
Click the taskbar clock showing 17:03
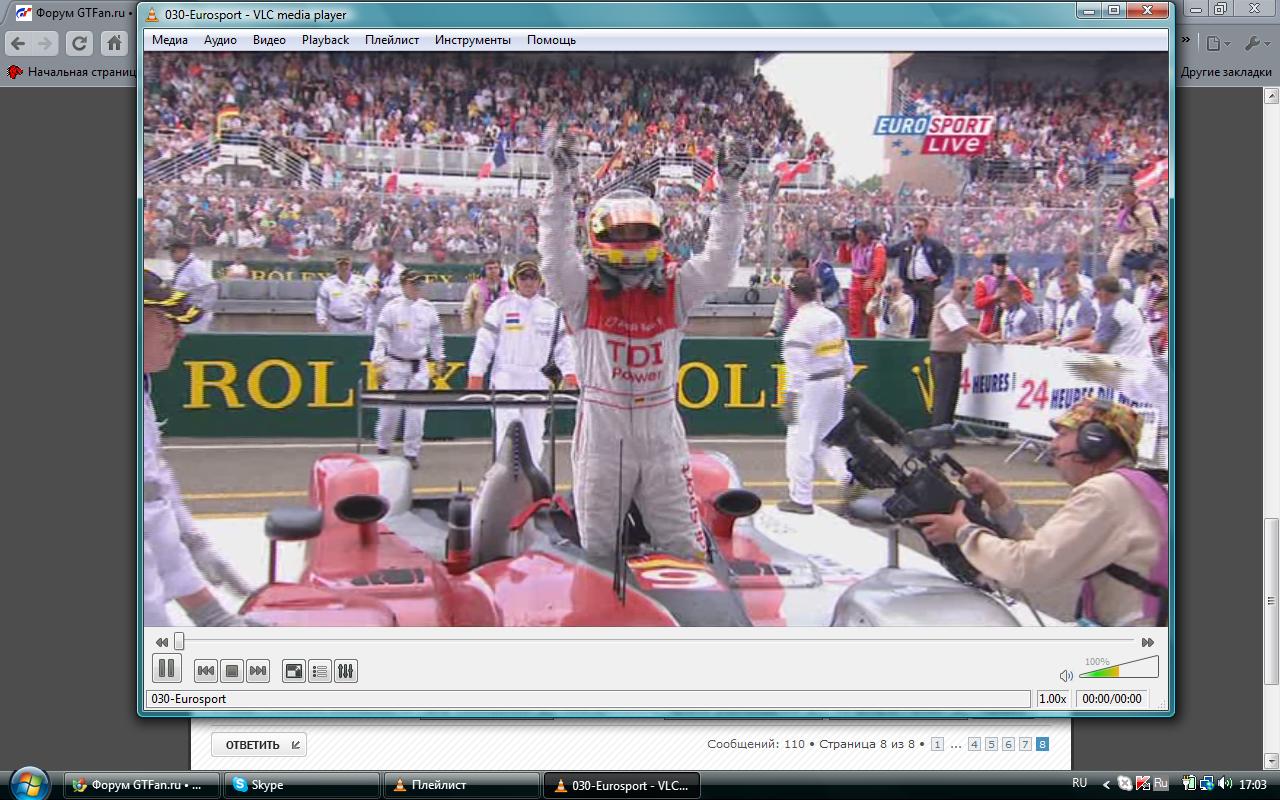coord(1252,785)
